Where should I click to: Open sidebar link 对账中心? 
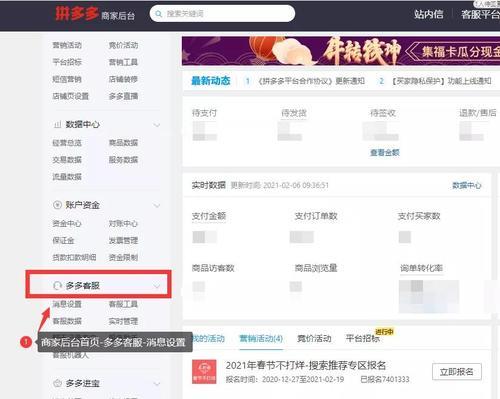[123, 223]
